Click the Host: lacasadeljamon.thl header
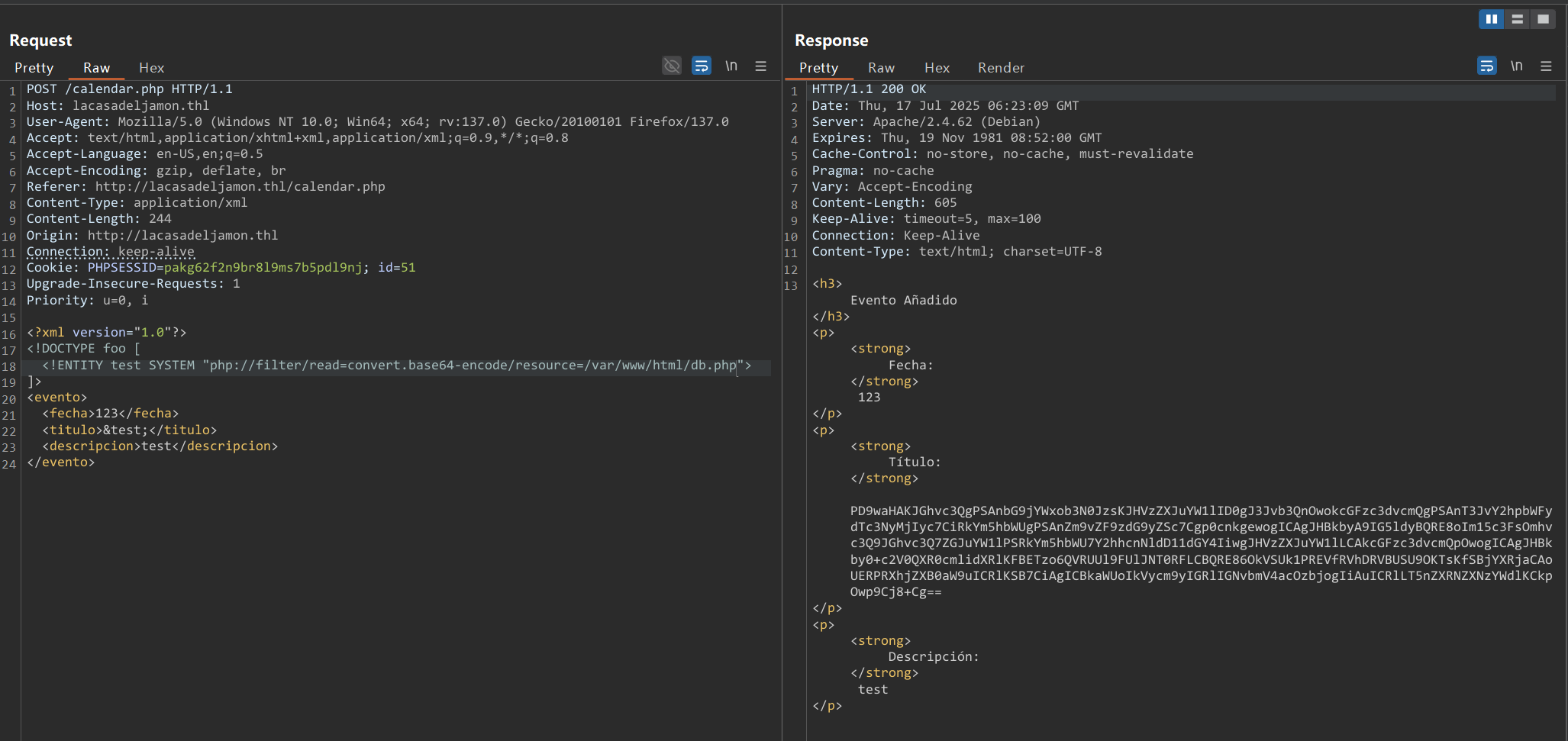 click(118, 105)
